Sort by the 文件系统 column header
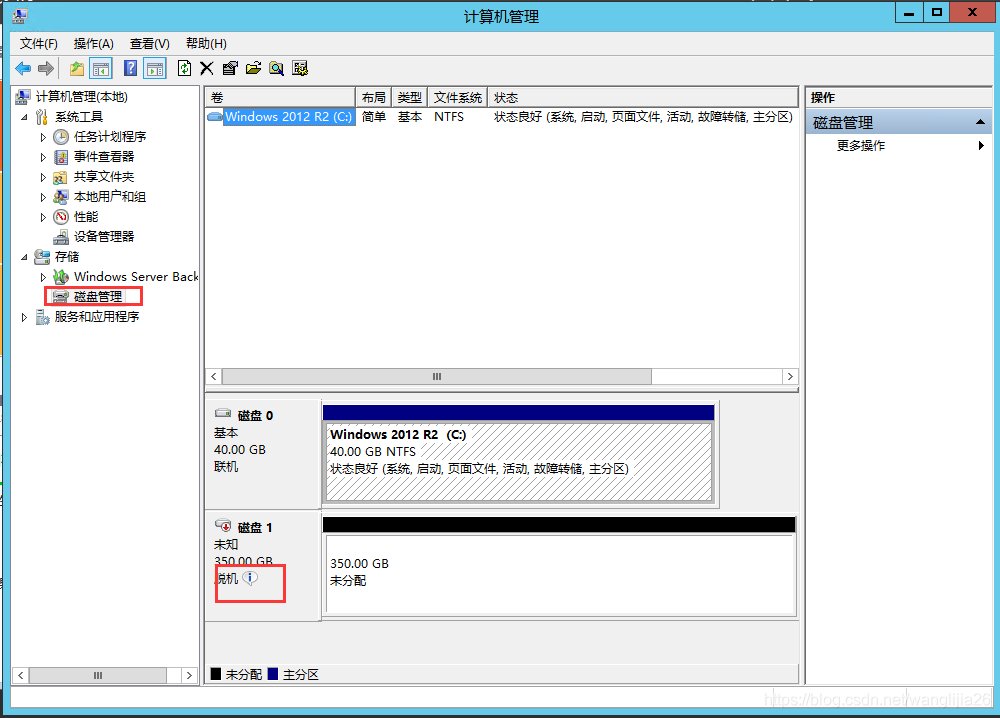 457,97
